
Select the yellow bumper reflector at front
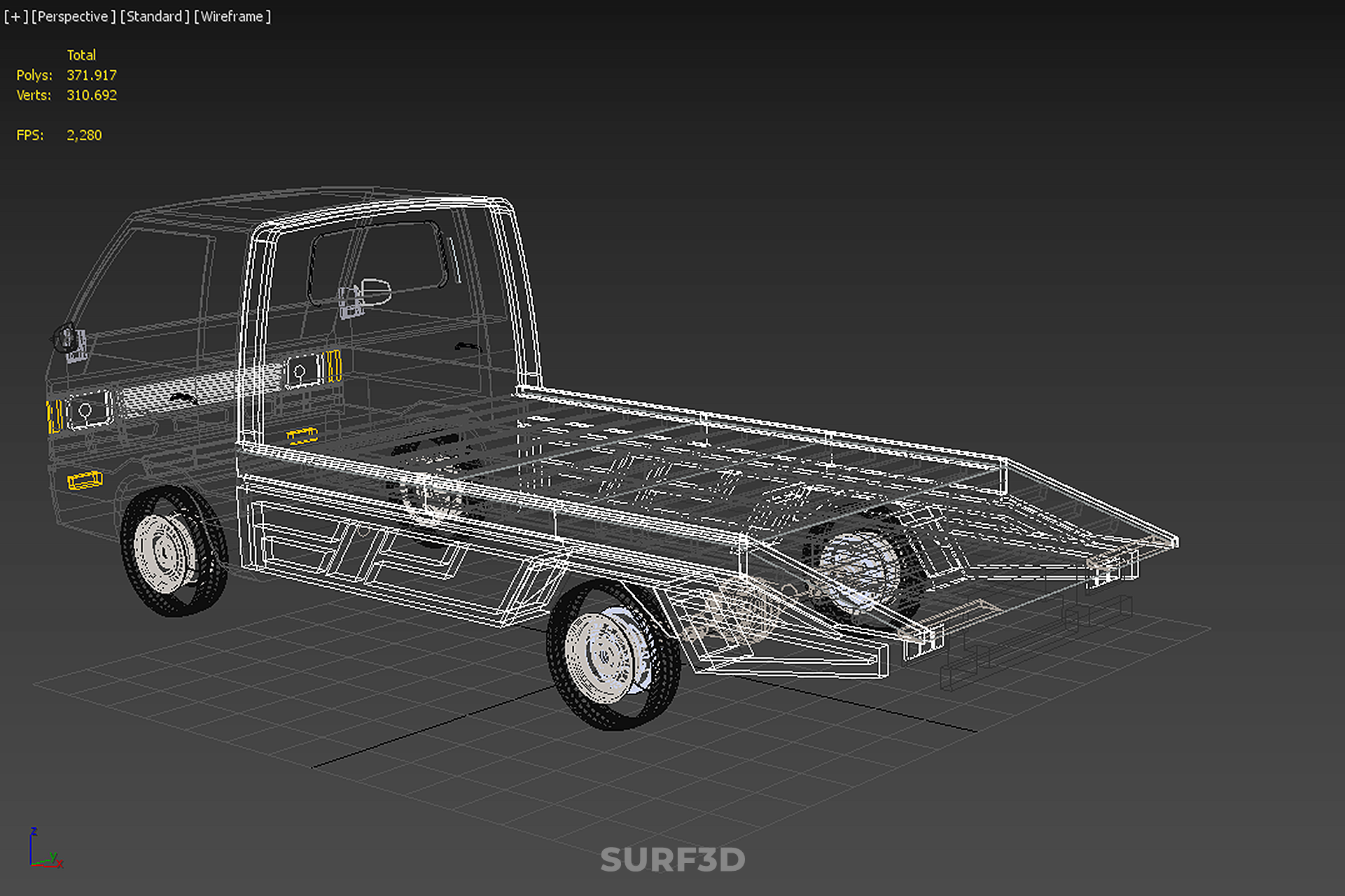85,480
